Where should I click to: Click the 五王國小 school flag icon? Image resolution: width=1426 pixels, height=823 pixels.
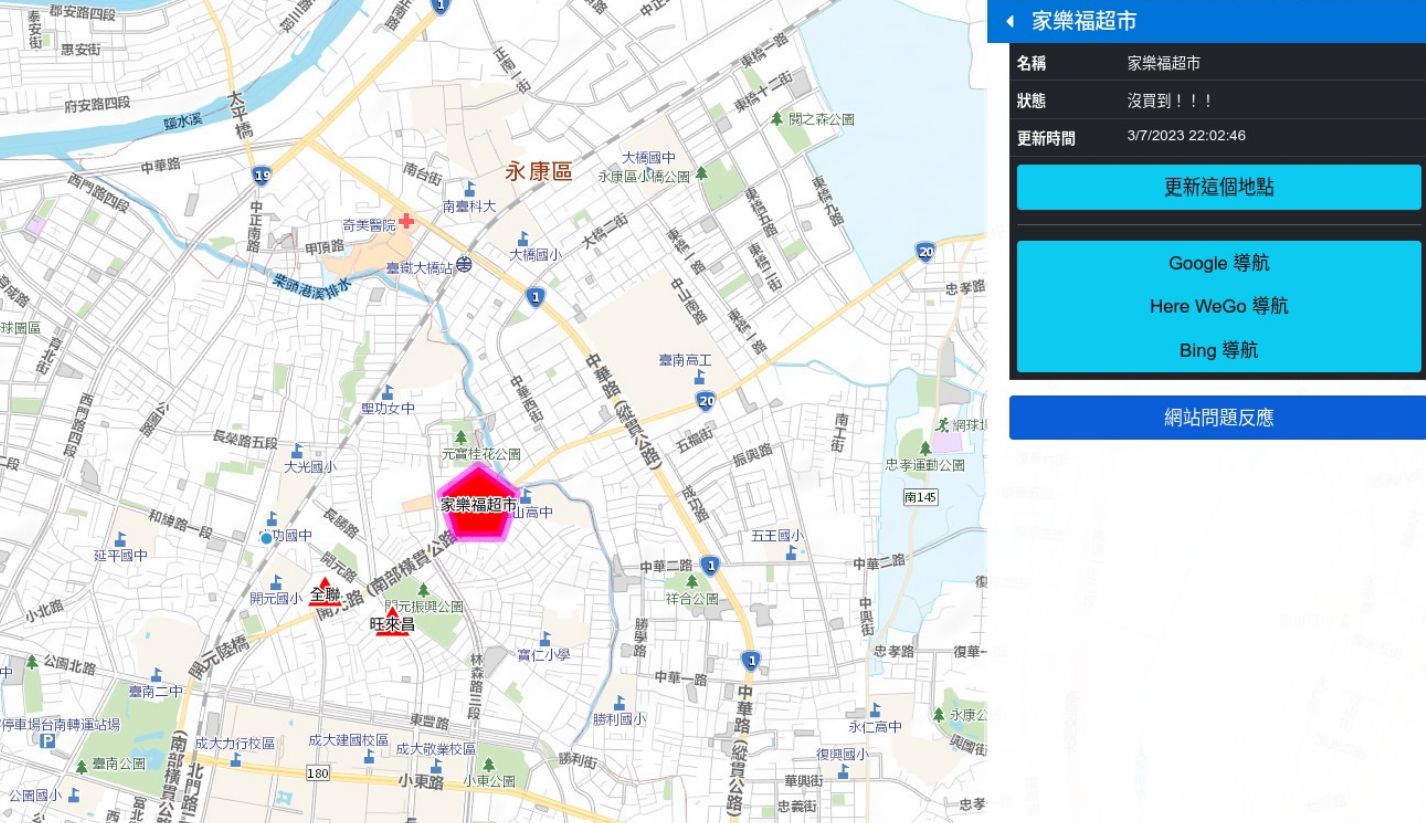coord(791,551)
